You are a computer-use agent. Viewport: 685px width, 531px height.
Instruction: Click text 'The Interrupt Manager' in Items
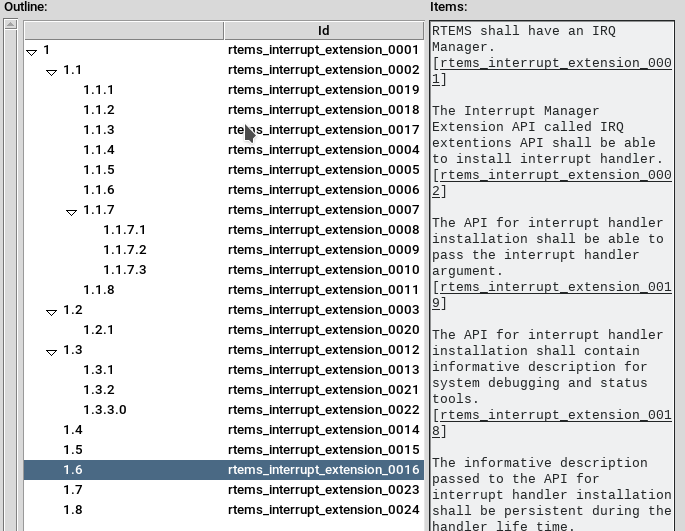(x=515, y=111)
